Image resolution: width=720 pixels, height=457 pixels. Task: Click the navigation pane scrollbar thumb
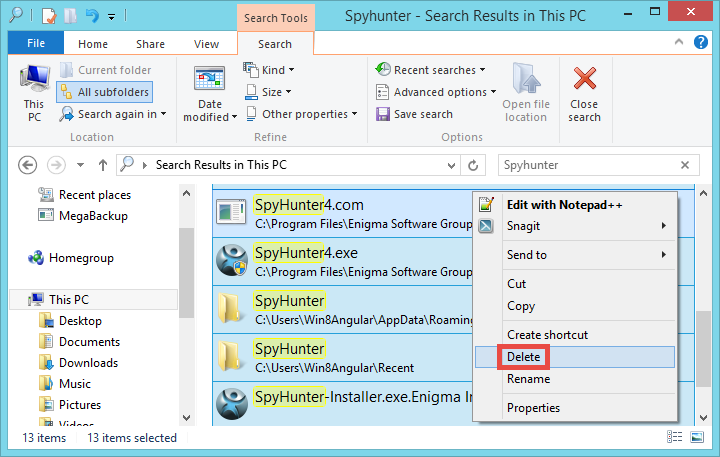tap(186, 273)
